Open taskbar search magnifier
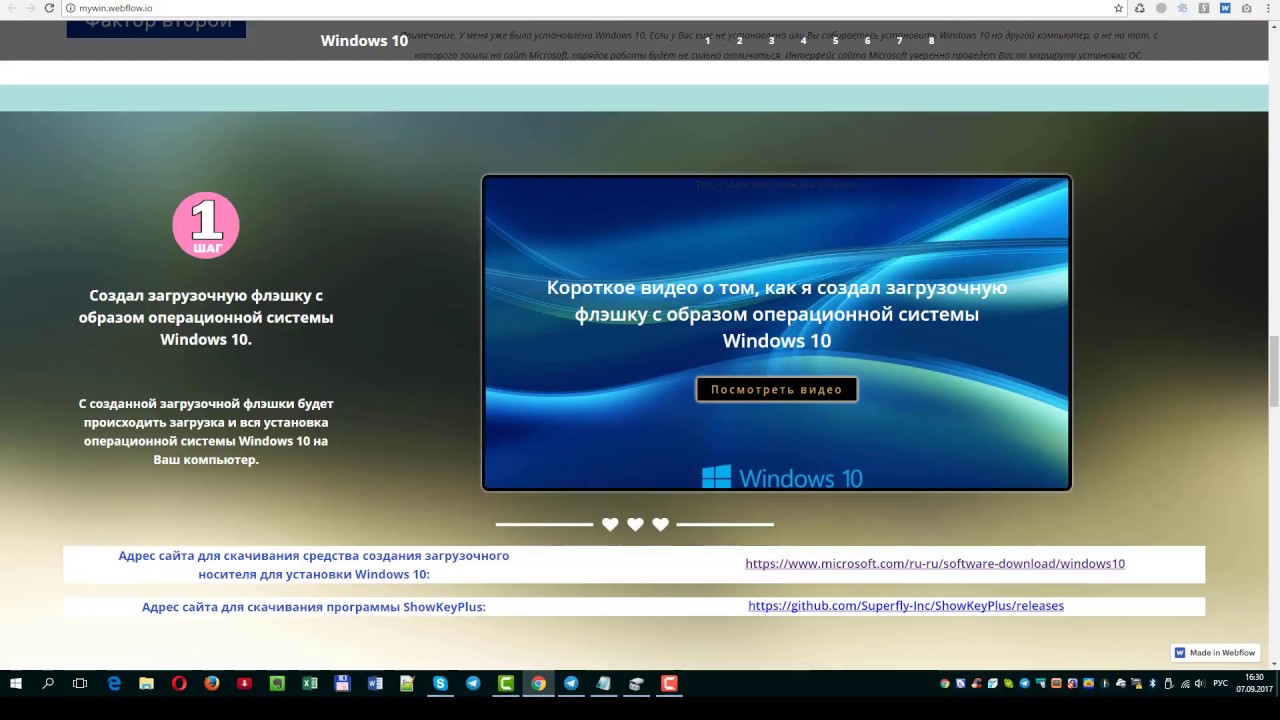The width and height of the screenshot is (1280, 720). (x=48, y=684)
